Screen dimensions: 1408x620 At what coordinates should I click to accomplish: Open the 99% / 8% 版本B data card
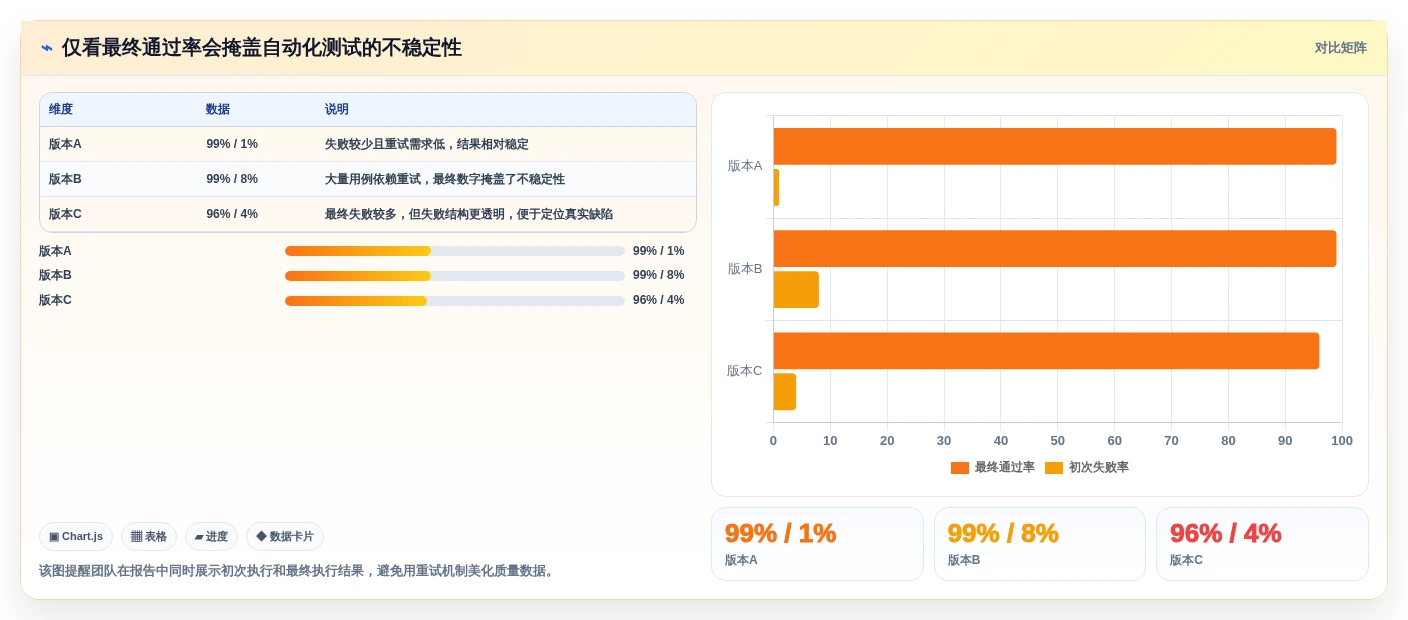1040,544
